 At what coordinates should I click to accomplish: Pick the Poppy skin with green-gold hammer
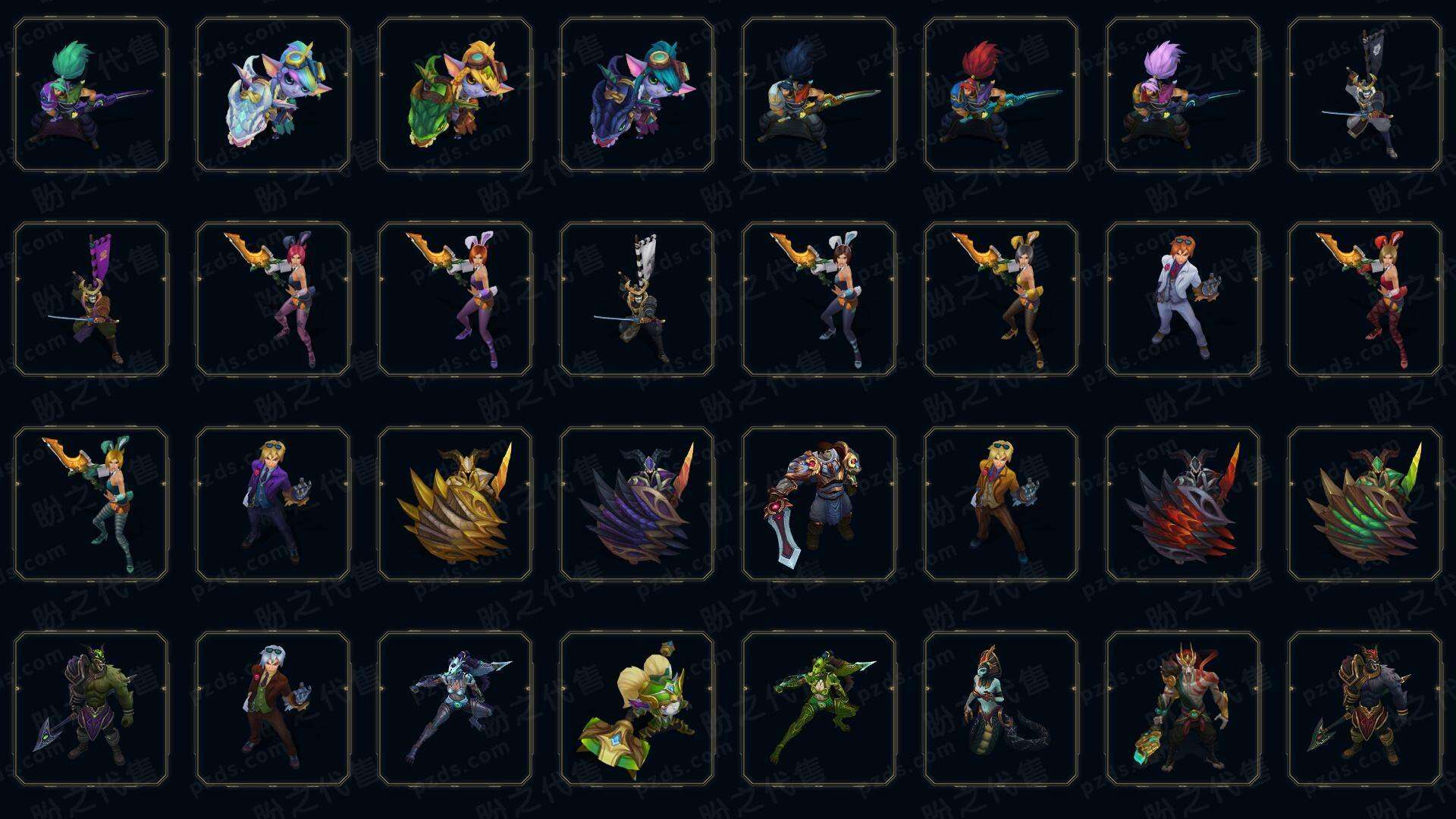coord(637,708)
